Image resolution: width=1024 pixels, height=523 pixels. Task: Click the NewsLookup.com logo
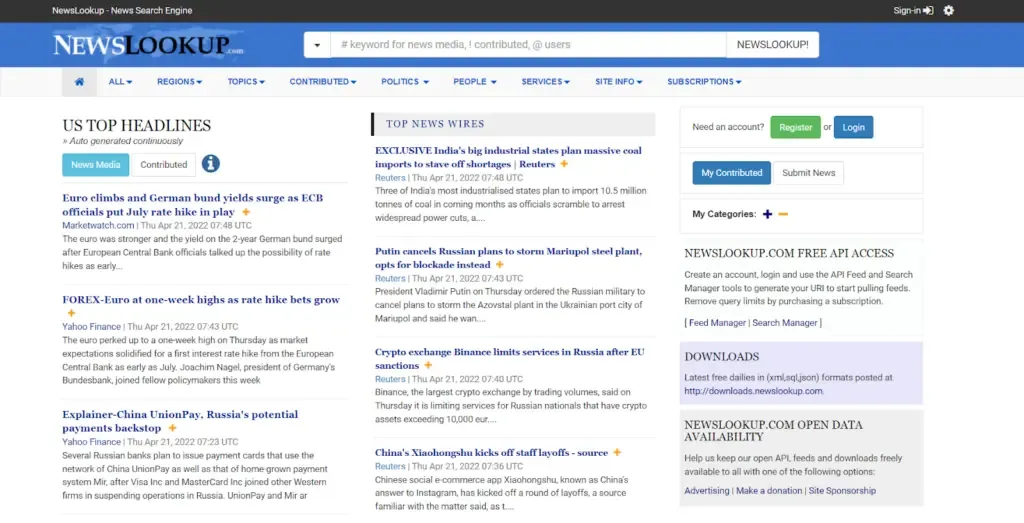point(148,45)
